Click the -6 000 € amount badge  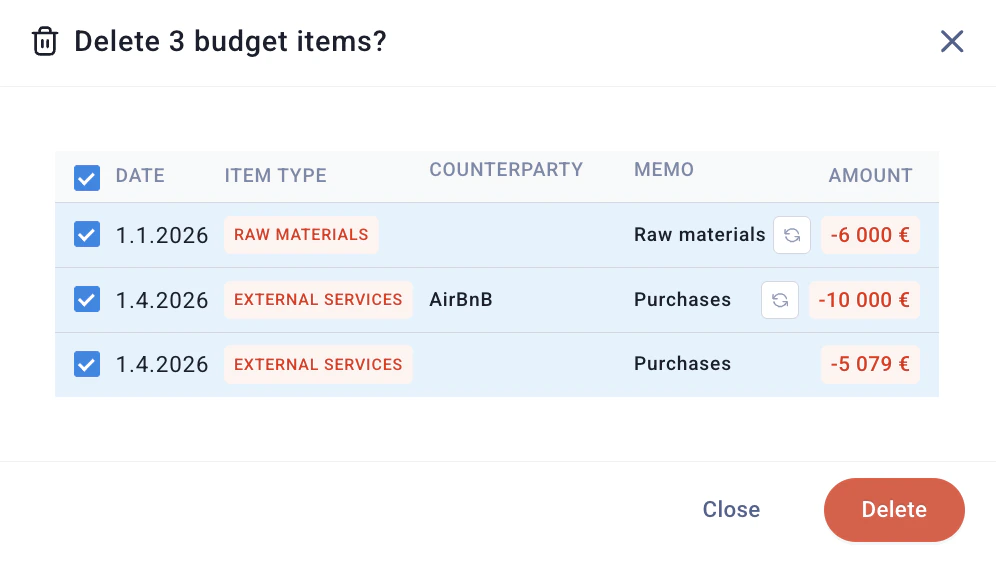[x=870, y=236]
